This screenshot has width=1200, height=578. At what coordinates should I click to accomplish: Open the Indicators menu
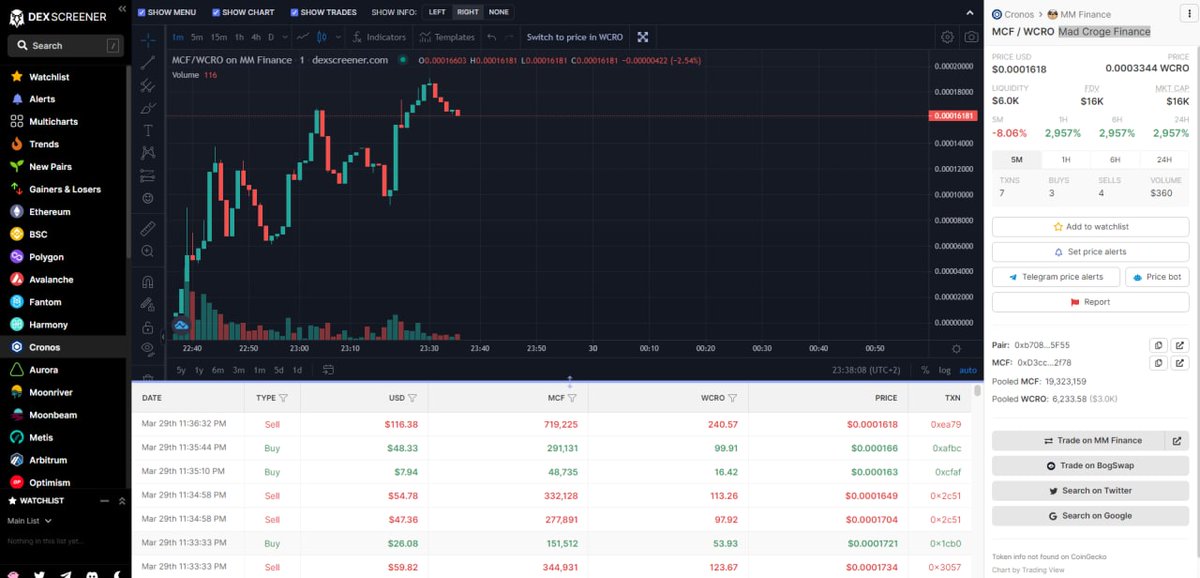tap(378, 37)
